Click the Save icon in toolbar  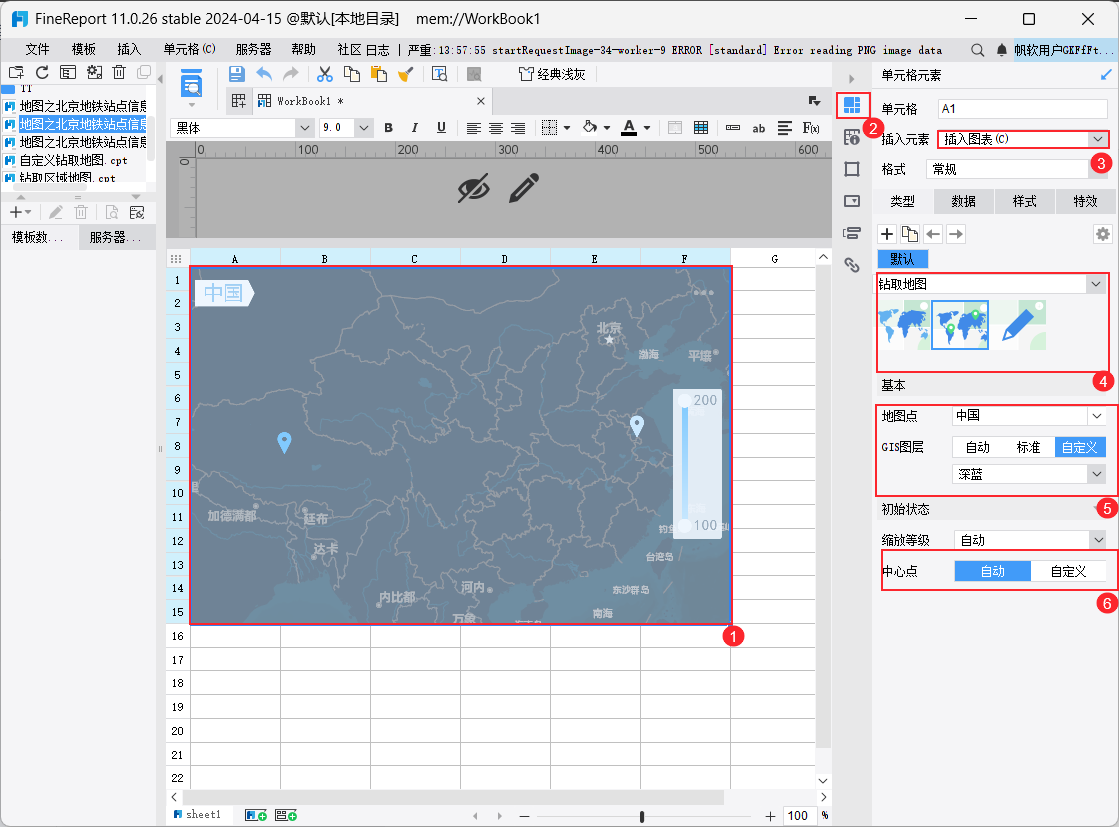coord(237,73)
